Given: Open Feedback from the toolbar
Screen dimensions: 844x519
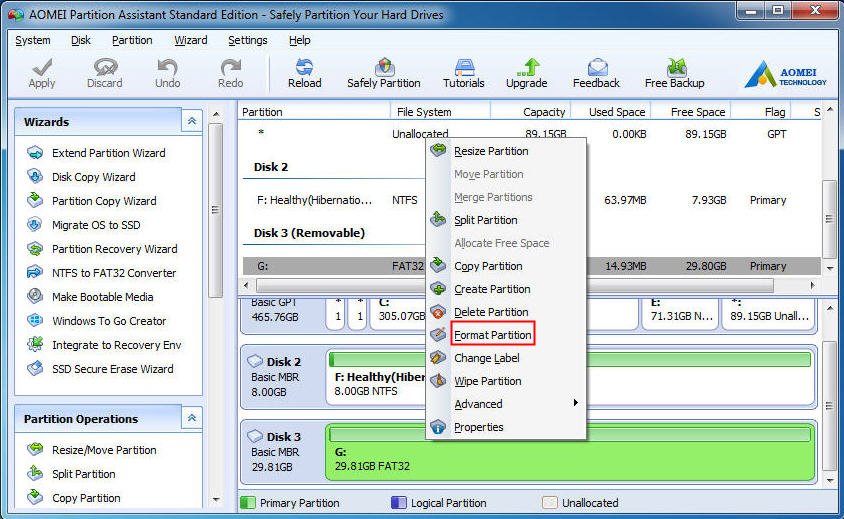Looking at the screenshot, I should tap(596, 73).
